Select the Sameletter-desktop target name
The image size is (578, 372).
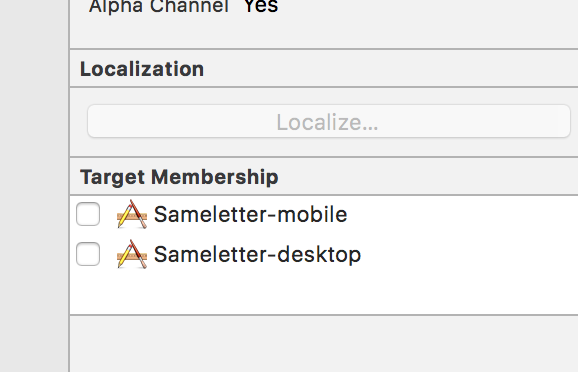tap(257, 254)
